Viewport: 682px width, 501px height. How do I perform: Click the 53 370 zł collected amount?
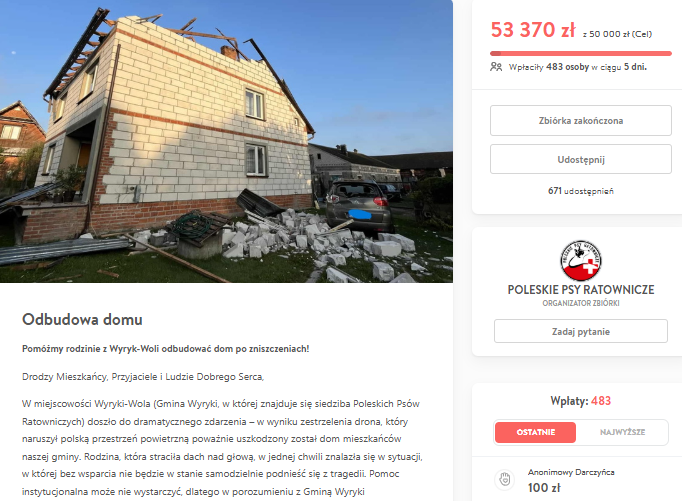click(533, 30)
